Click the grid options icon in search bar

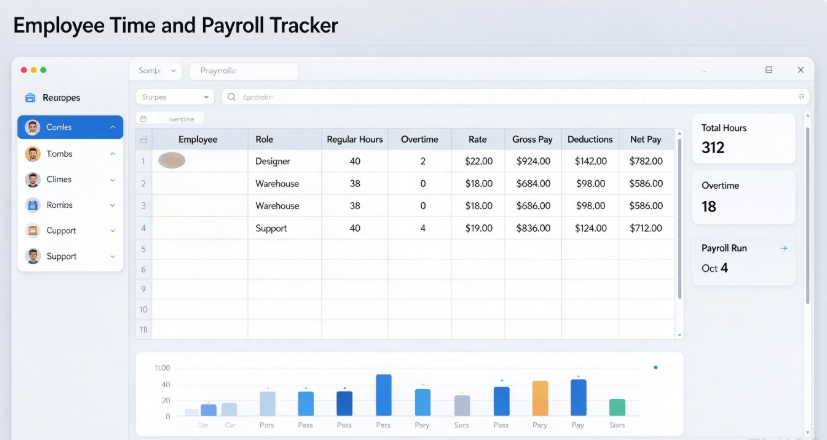[801, 97]
